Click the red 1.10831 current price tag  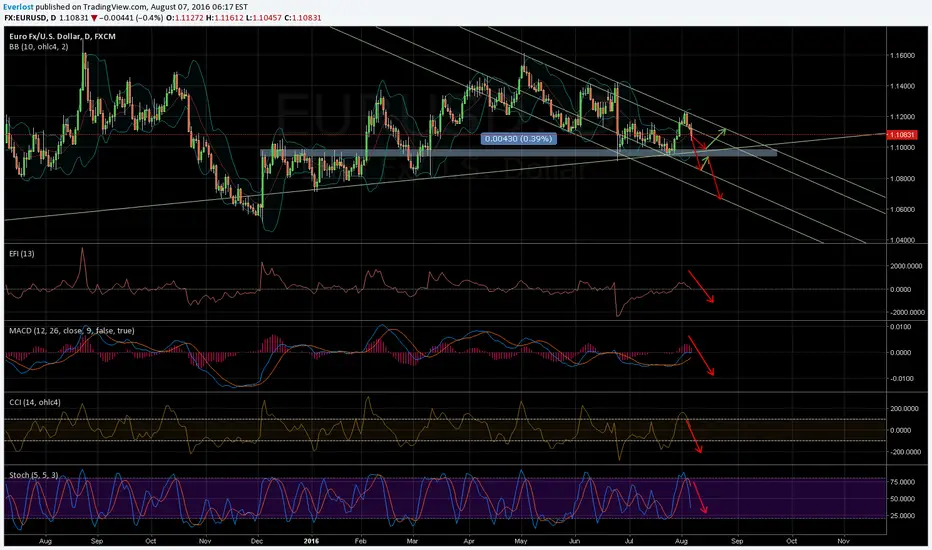click(902, 135)
